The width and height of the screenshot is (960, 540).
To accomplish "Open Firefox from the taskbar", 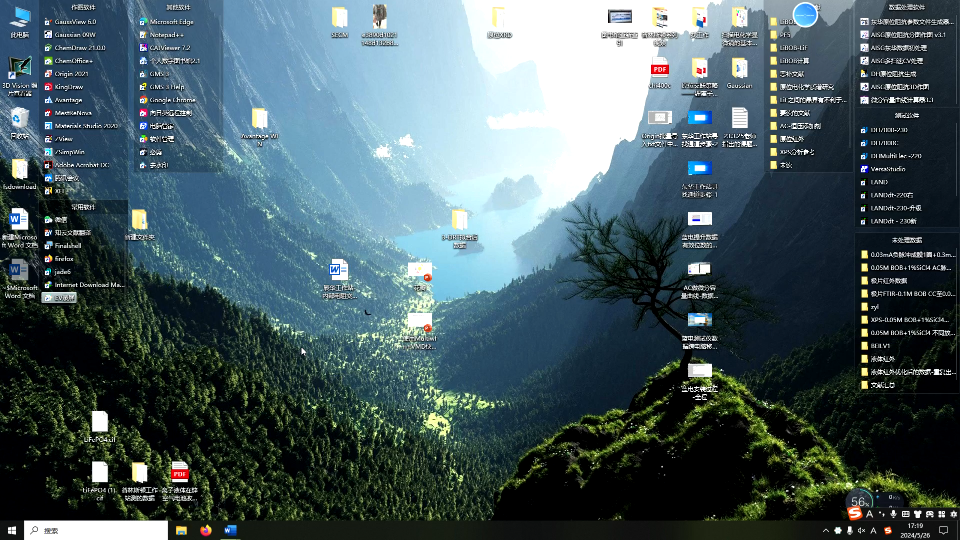I will 206,530.
